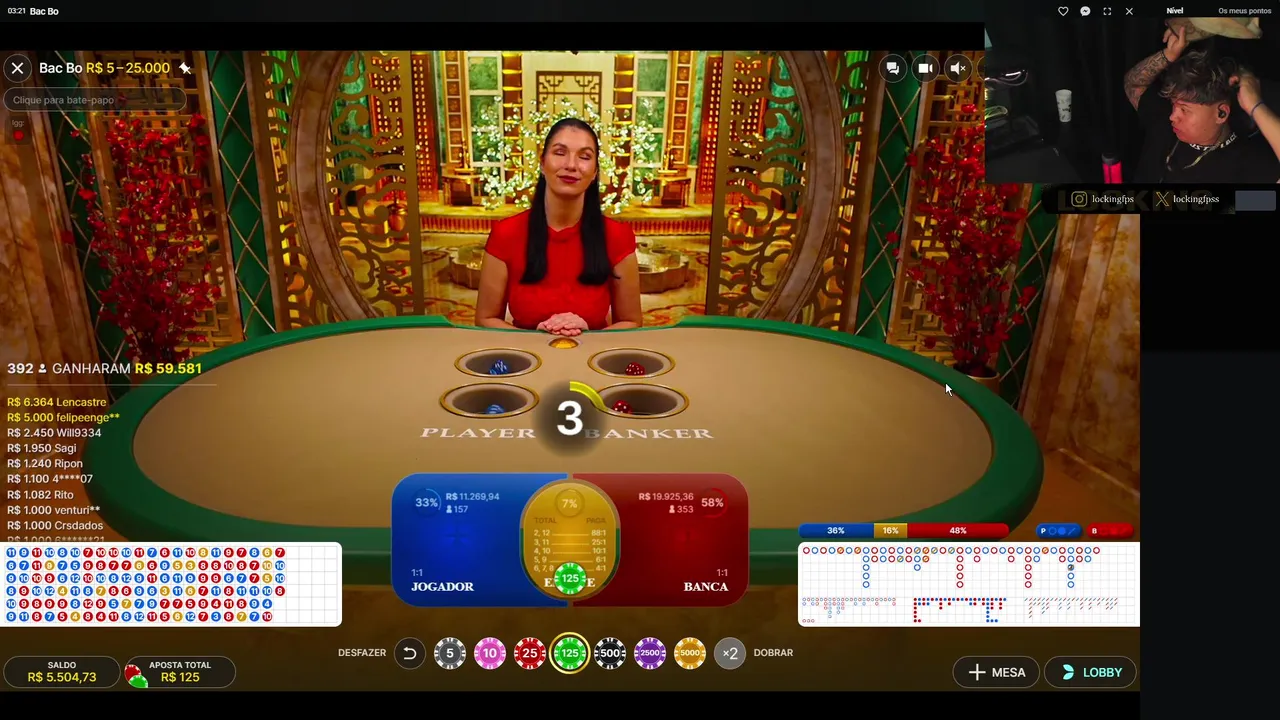
Task: Click winner entry R$ 5.000 felipeenge**
Action: (x=63, y=418)
